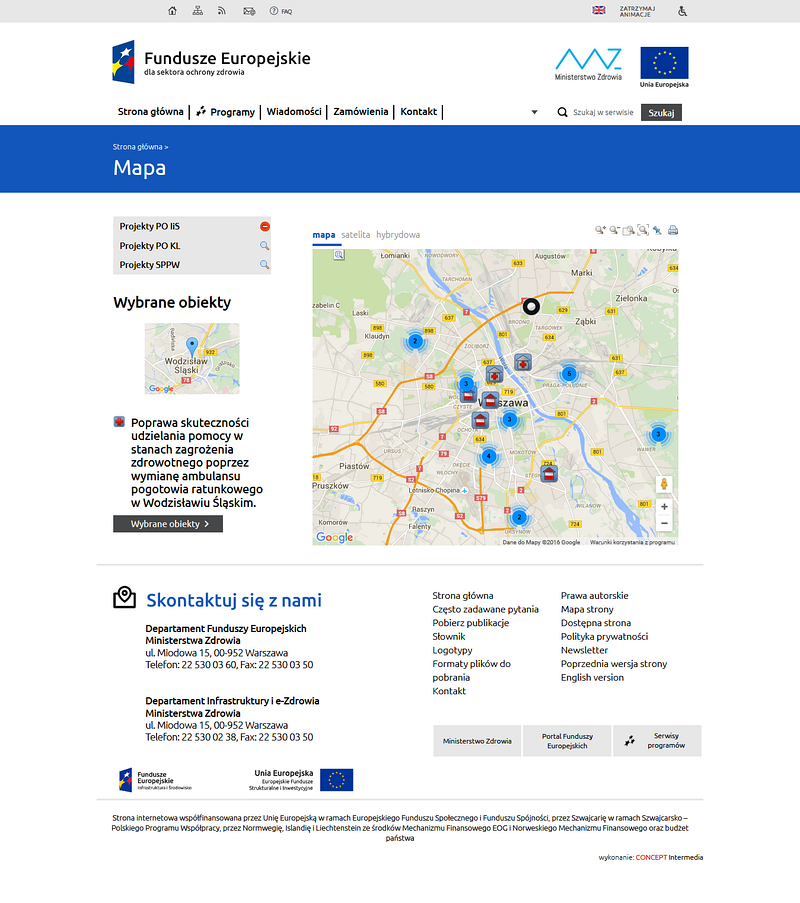Click the Wybrane obiekty button

tap(168, 524)
